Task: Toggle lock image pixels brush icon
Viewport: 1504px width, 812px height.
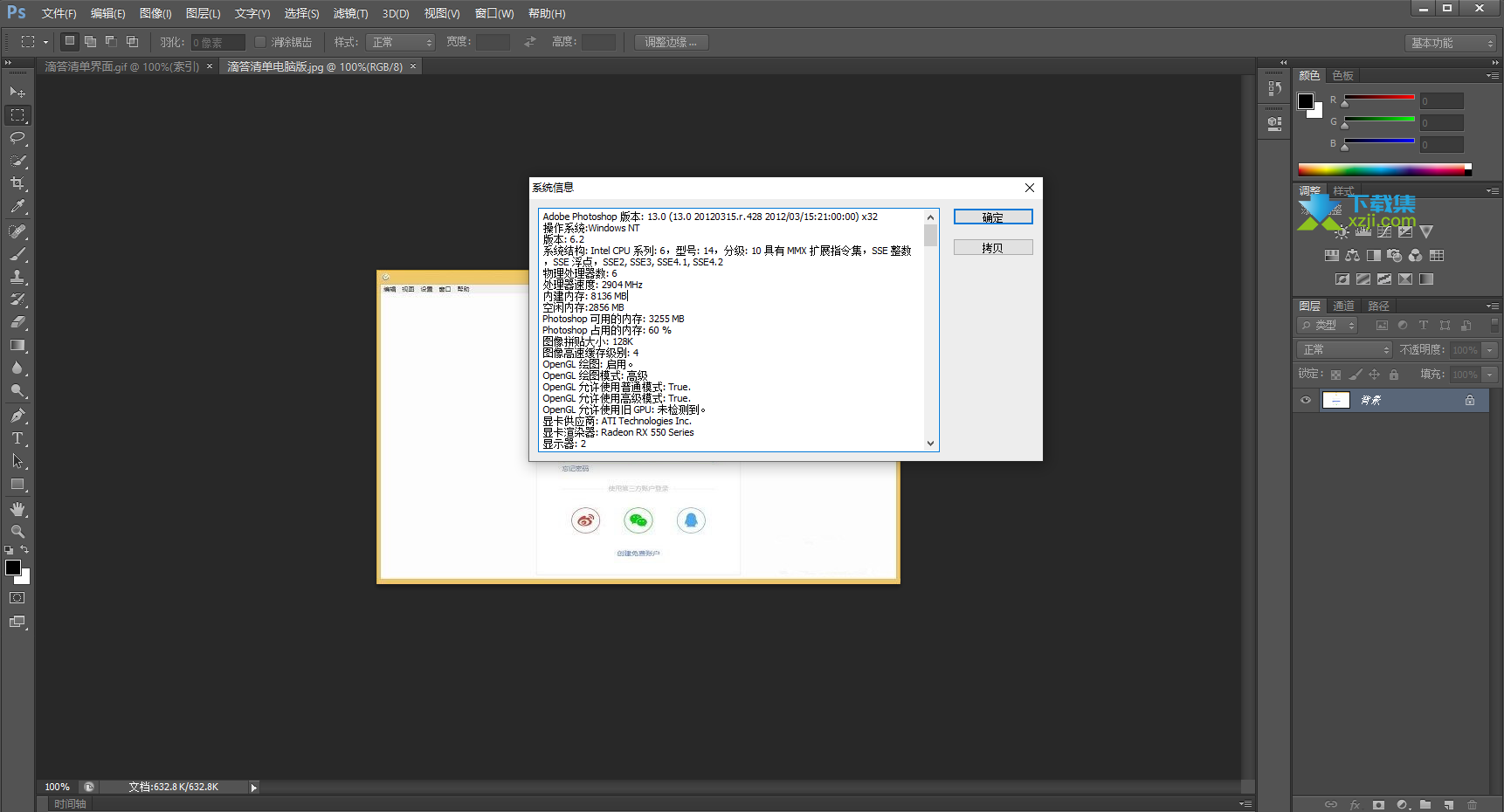Action: [x=1356, y=375]
